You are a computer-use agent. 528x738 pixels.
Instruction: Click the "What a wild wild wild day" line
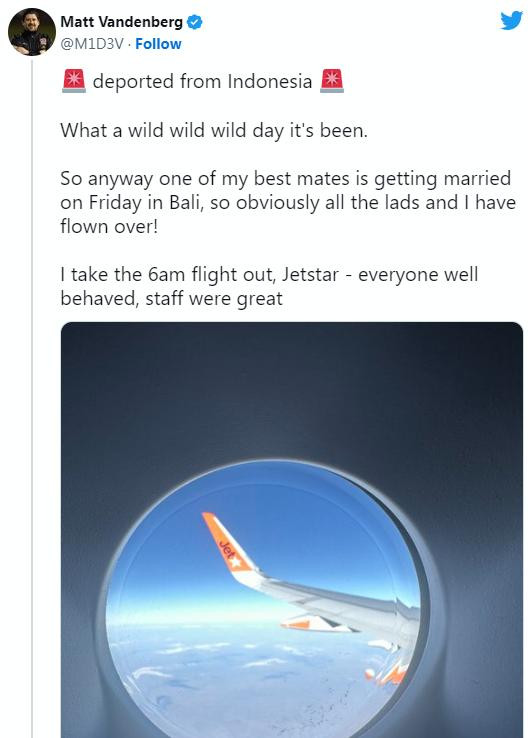point(214,130)
